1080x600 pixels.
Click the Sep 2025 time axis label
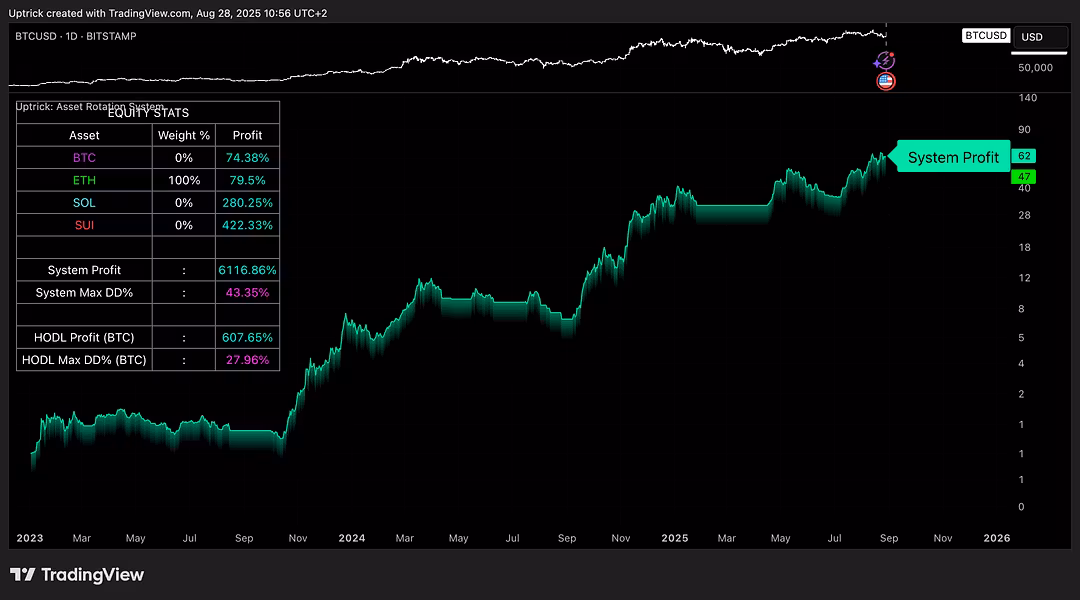point(888,538)
